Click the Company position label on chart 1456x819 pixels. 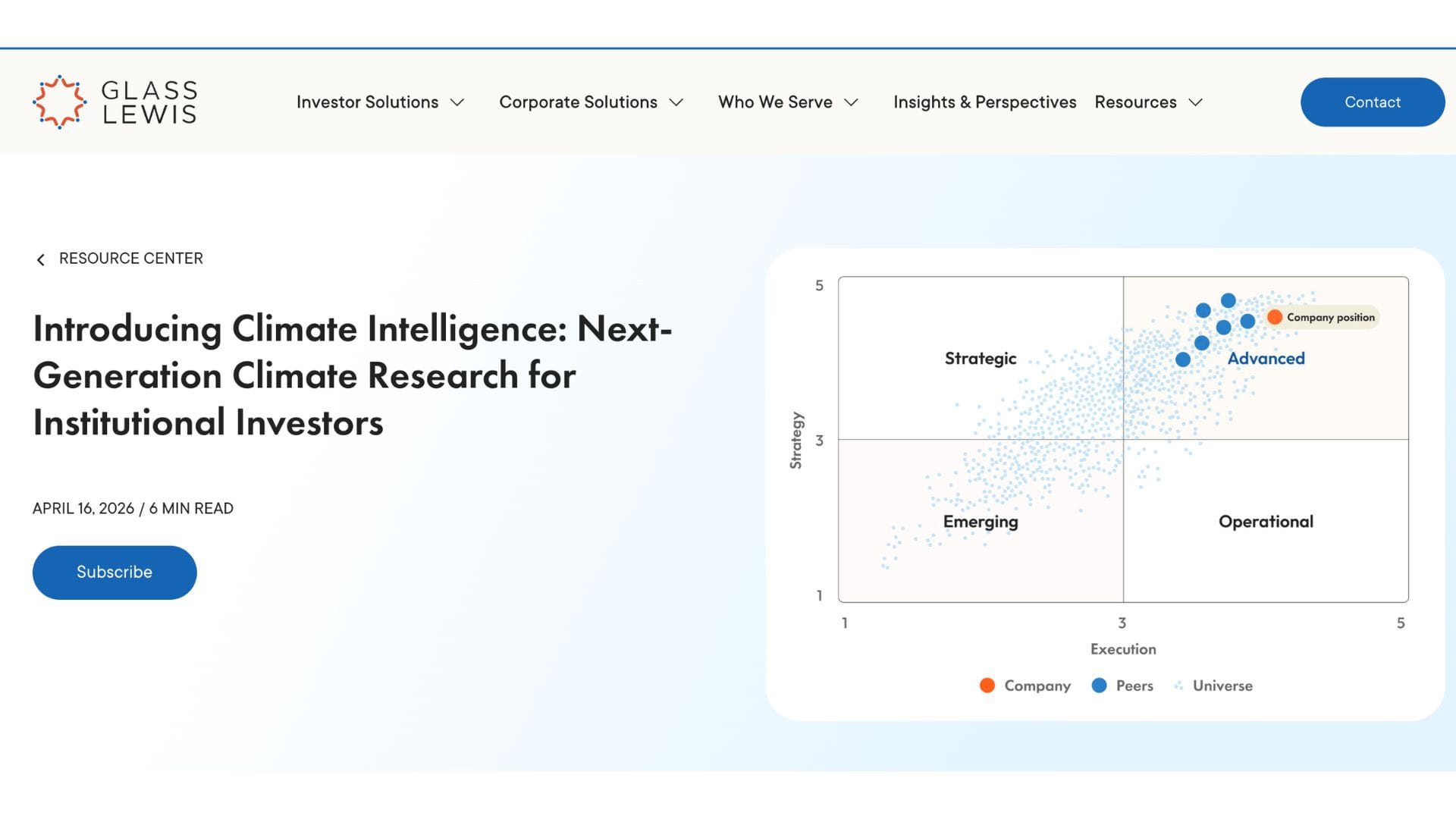[x=1331, y=317]
